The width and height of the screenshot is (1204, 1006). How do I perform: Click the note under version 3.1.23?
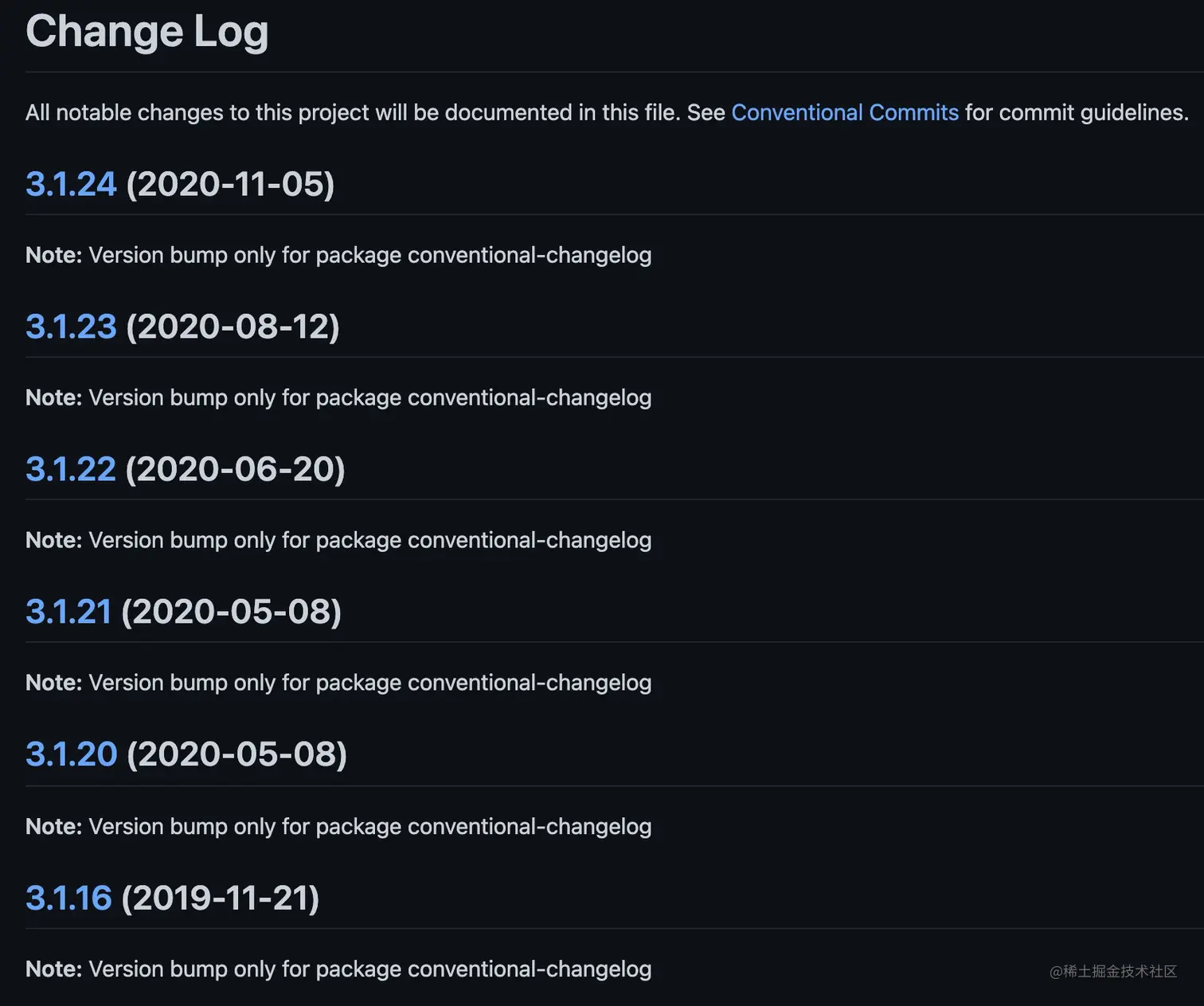coord(338,397)
